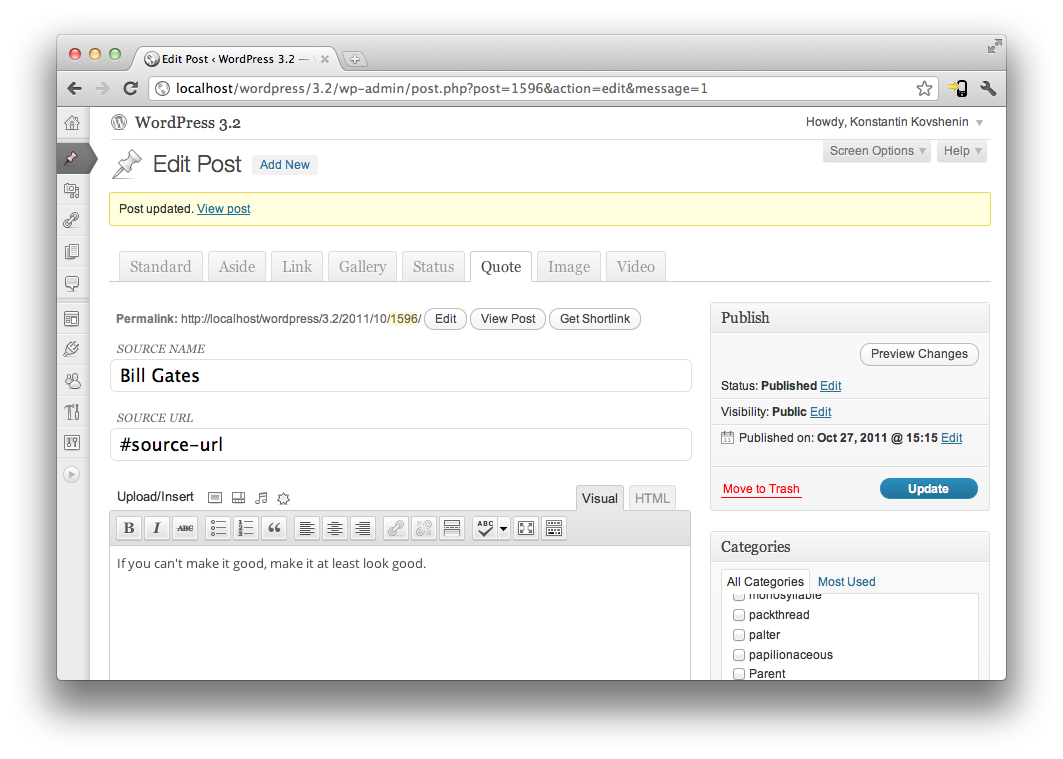Image resolution: width=1063 pixels, height=759 pixels.
Task: Click Edit link next to Visibility Public
Action: click(x=820, y=411)
